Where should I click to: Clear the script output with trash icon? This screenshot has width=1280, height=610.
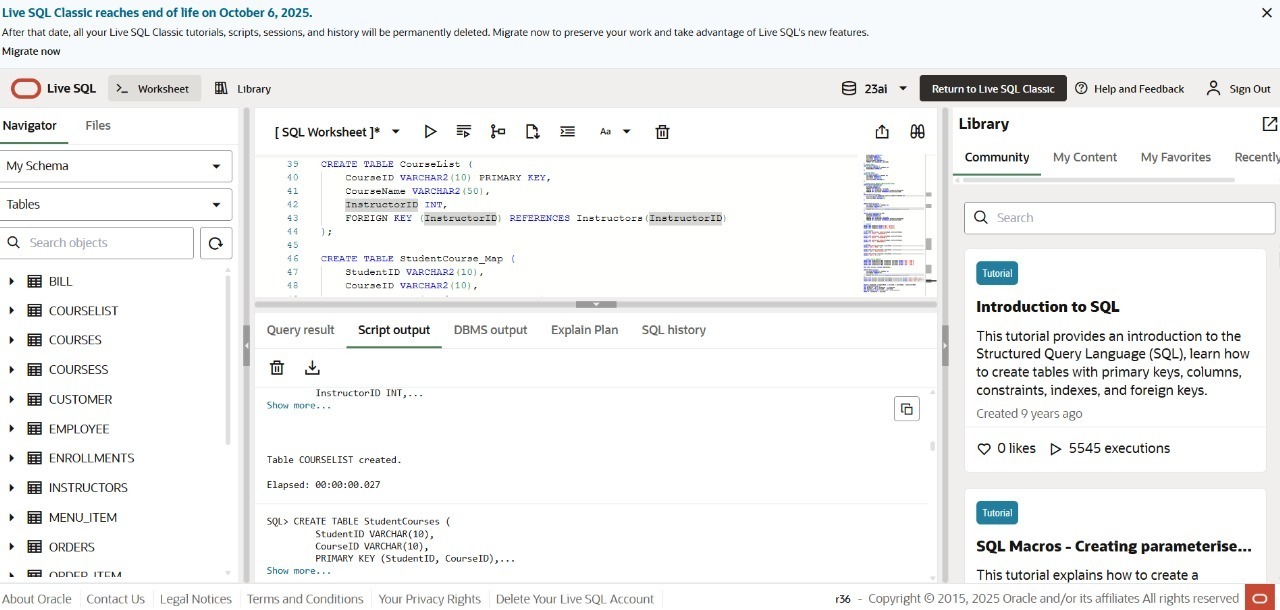coord(277,367)
